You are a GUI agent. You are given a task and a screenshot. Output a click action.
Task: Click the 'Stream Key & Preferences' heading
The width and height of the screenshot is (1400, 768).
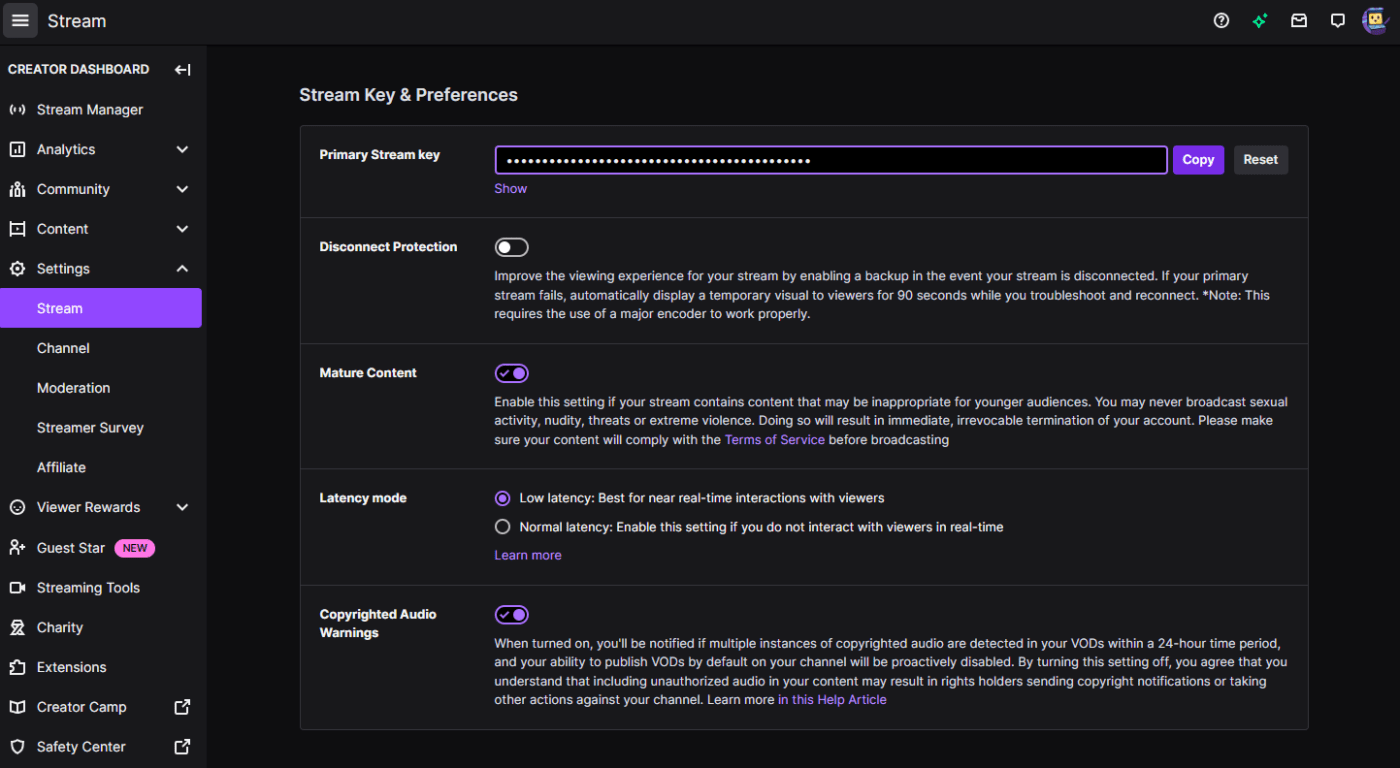(408, 95)
